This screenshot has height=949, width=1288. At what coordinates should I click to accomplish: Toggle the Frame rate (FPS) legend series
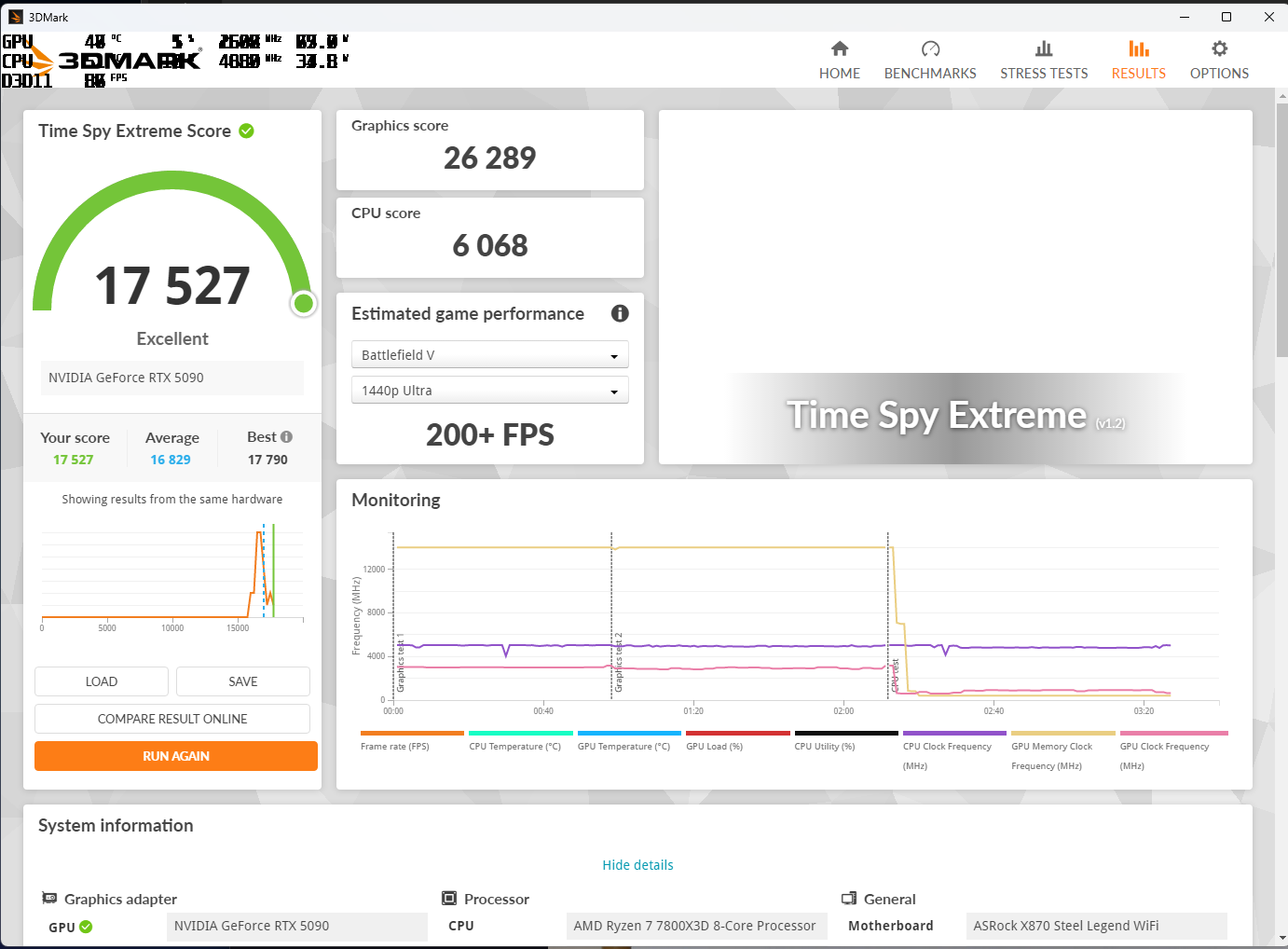click(x=395, y=746)
